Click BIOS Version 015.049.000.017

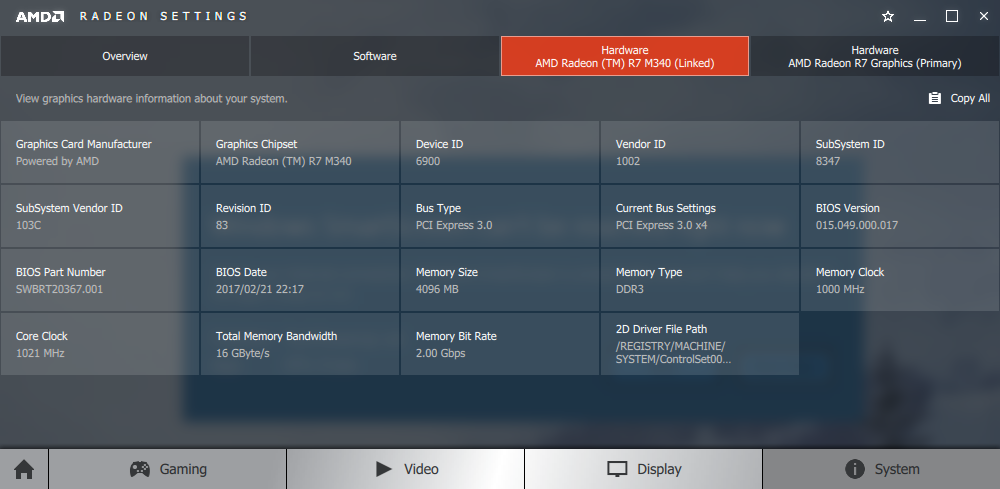[857, 225]
